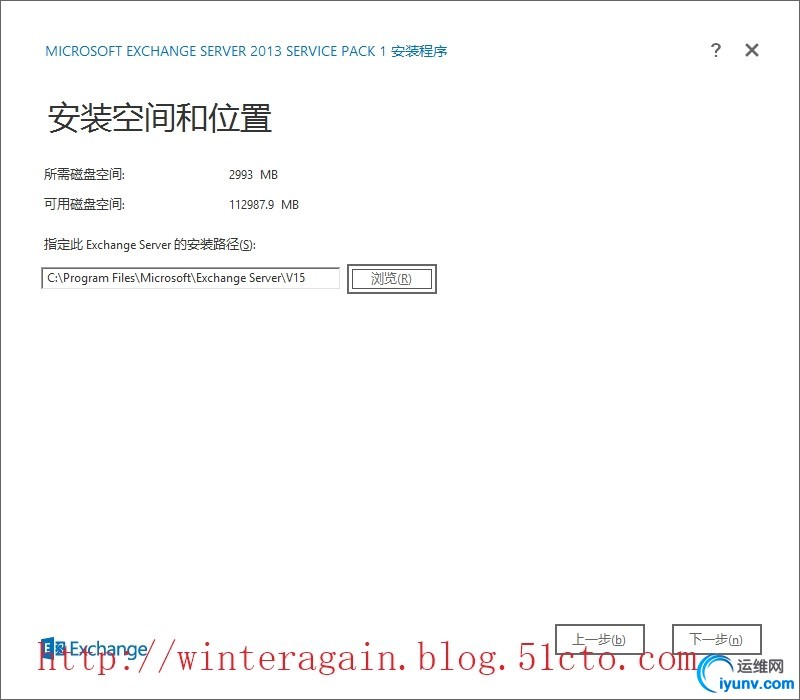Select the required disk space value 2993 MB
This screenshot has width=800, height=700.
coord(253,174)
